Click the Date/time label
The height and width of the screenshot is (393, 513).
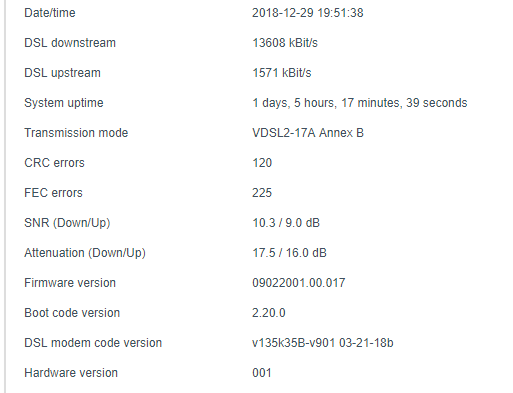click(50, 13)
